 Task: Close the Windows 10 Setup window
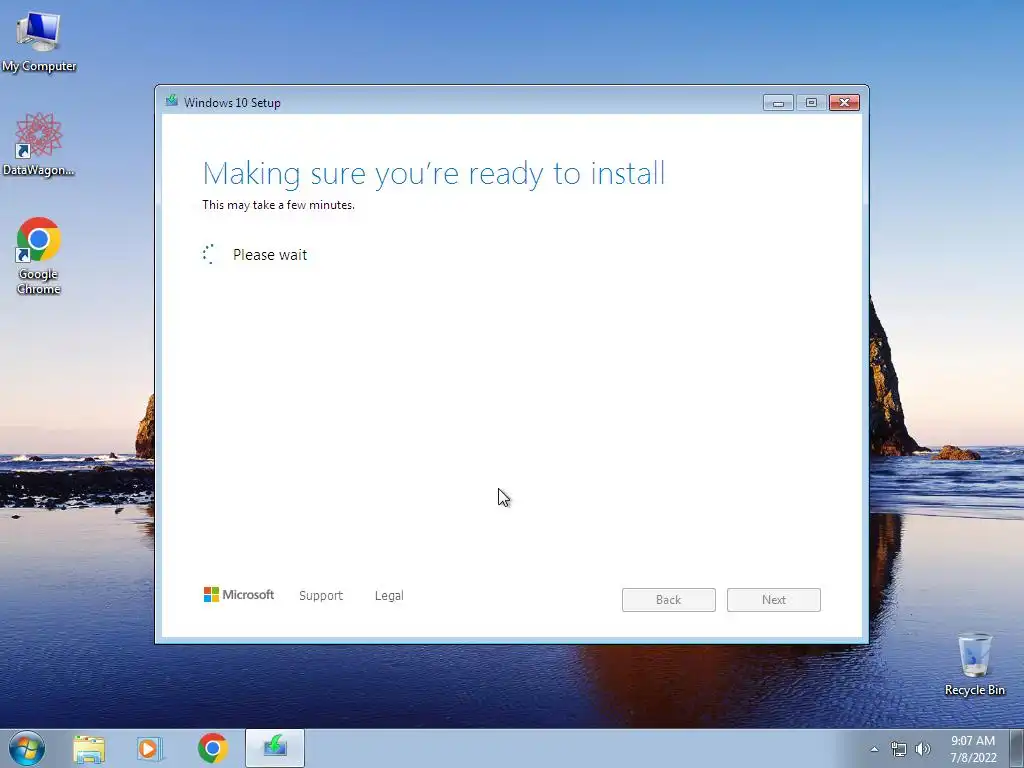pos(844,103)
